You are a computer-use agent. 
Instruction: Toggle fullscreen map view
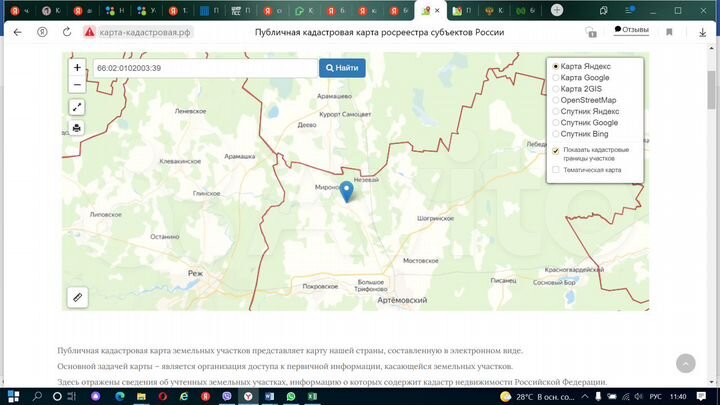pyautogui.click(x=77, y=107)
